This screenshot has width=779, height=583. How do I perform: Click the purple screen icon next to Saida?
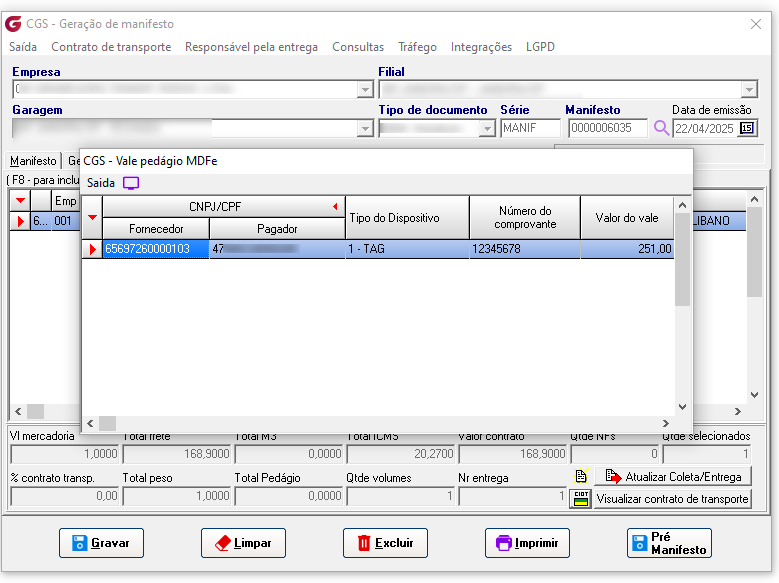click(131, 183)
